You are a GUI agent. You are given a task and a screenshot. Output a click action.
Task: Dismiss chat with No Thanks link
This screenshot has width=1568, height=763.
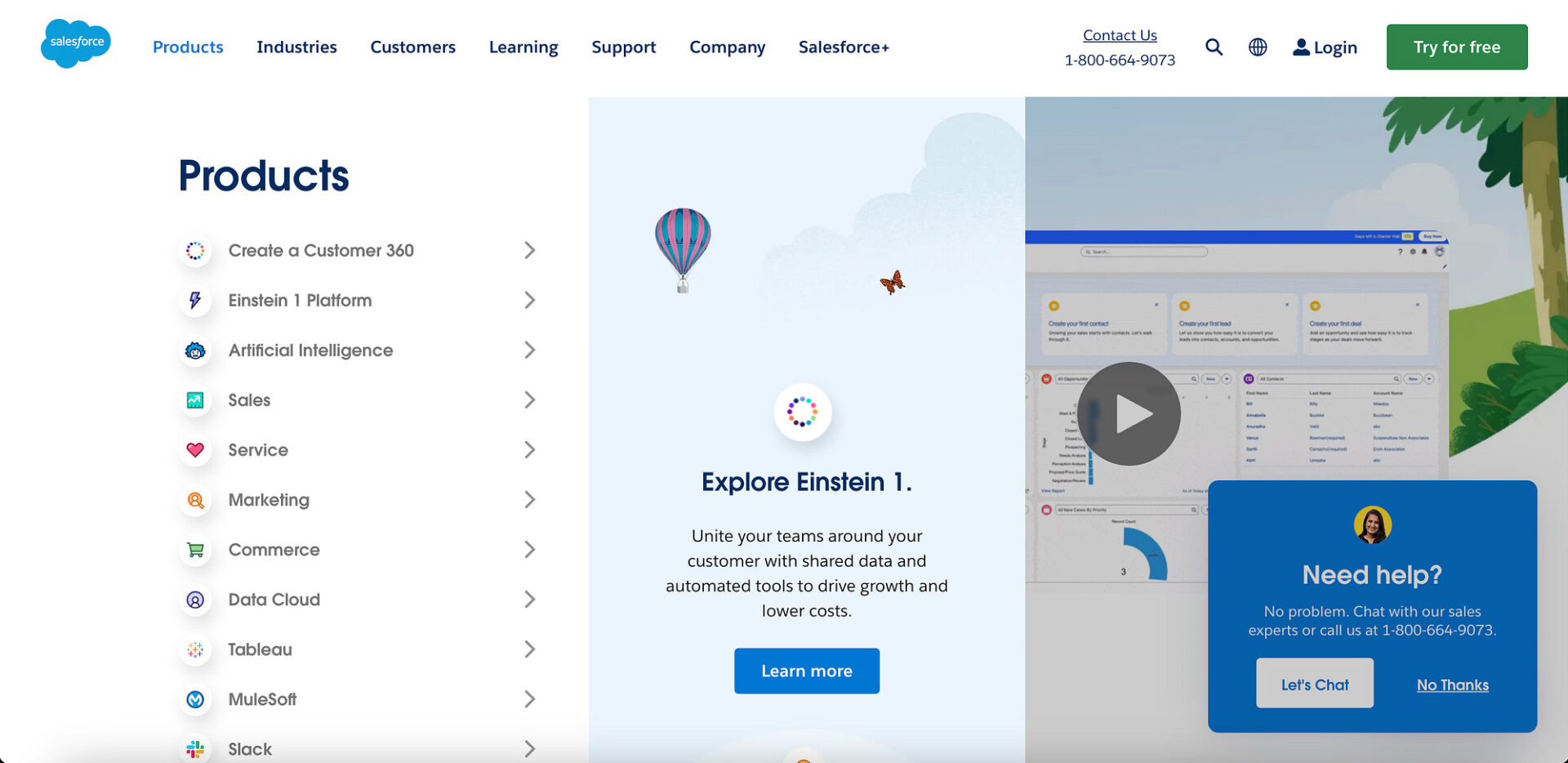click(1452, 685)
